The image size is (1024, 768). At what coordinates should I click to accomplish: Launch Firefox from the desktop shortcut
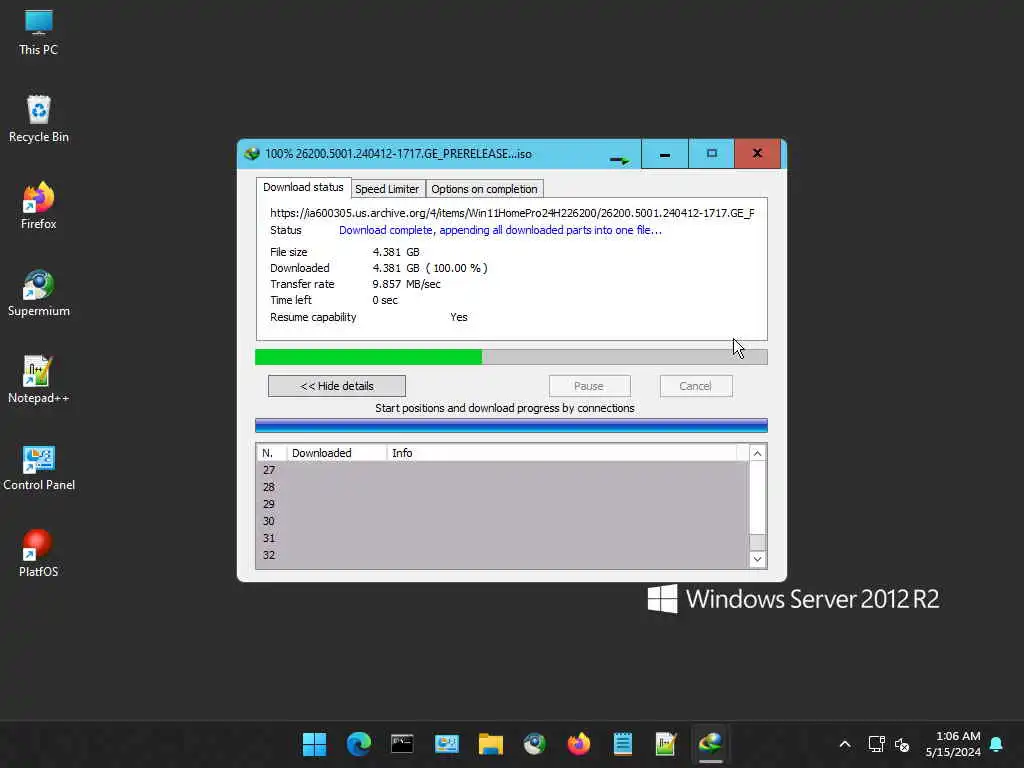38,205
